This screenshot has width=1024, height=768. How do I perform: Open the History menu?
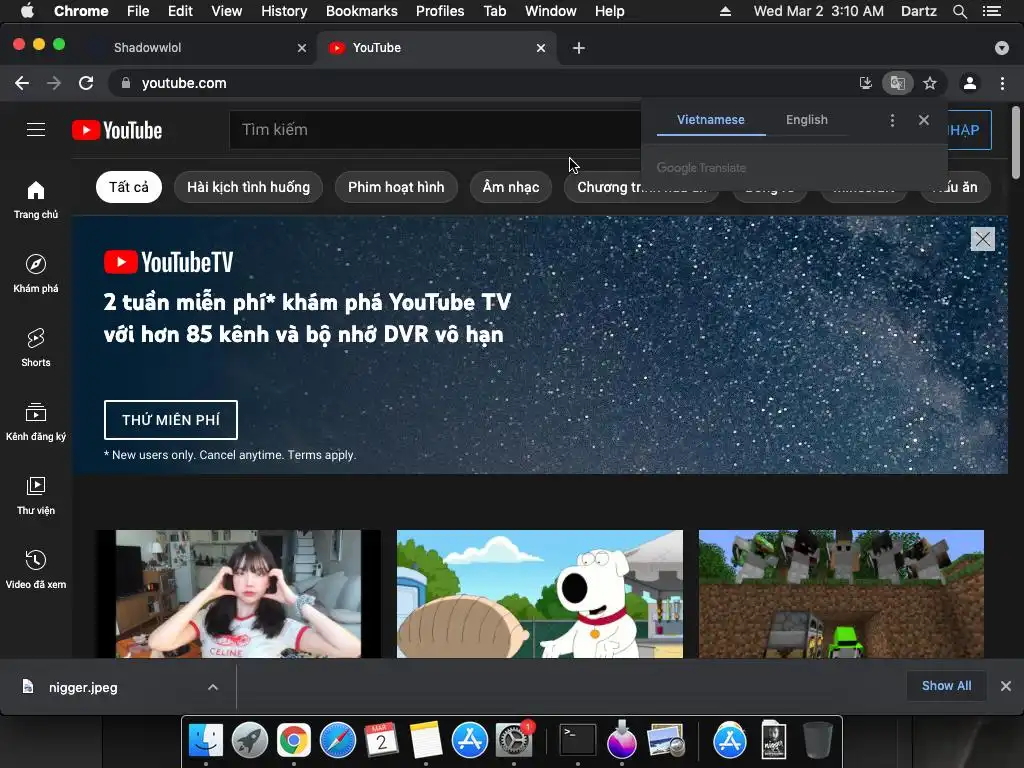click(284, 11)
